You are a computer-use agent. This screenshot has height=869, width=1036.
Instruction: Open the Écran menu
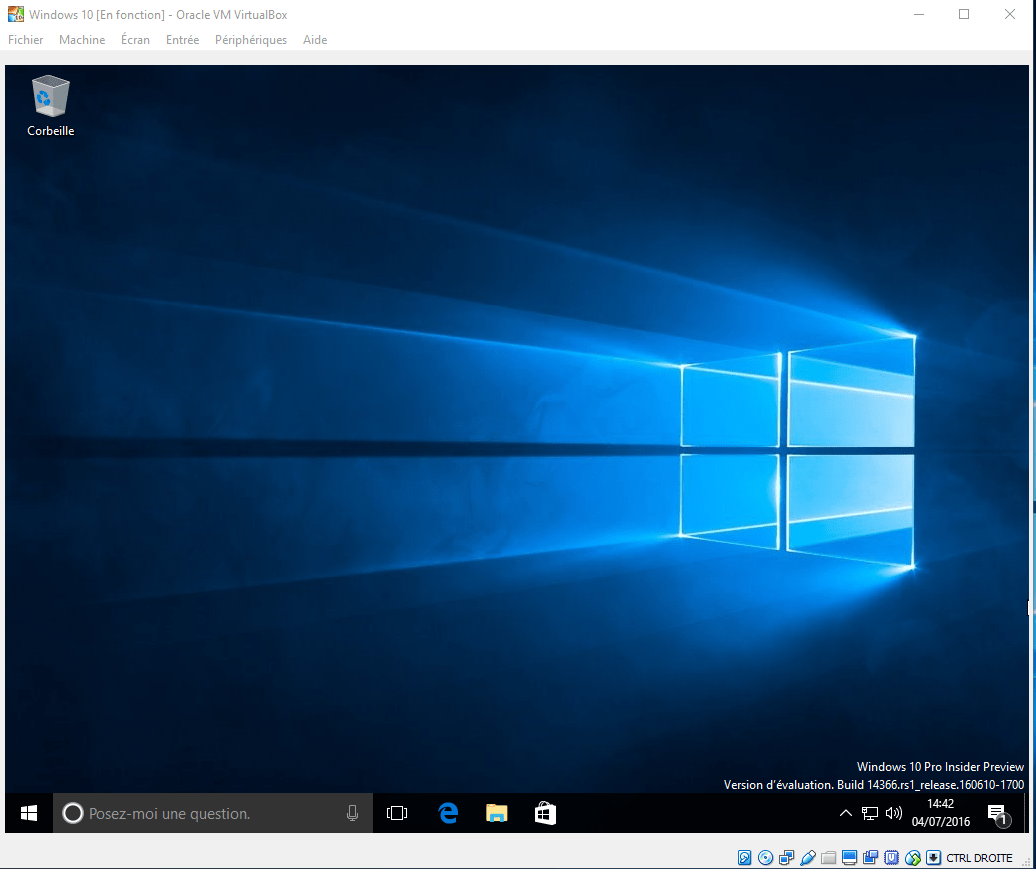[x=135, y=40]
